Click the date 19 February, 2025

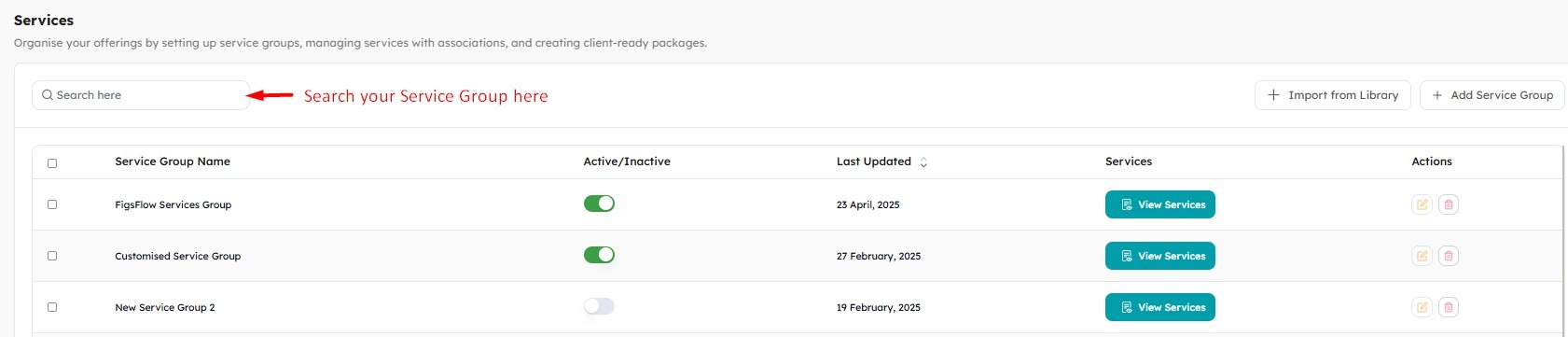coord(879,307)
